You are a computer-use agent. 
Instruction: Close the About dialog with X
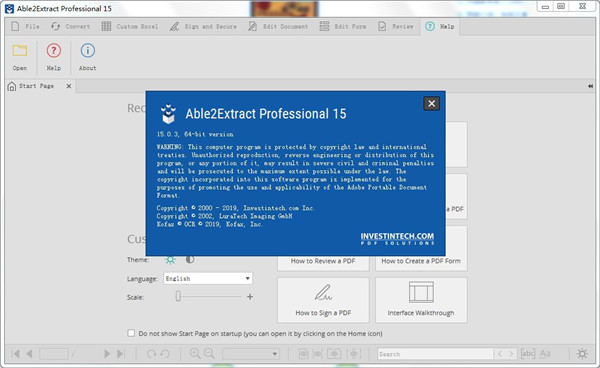click(x=432, y=103)
